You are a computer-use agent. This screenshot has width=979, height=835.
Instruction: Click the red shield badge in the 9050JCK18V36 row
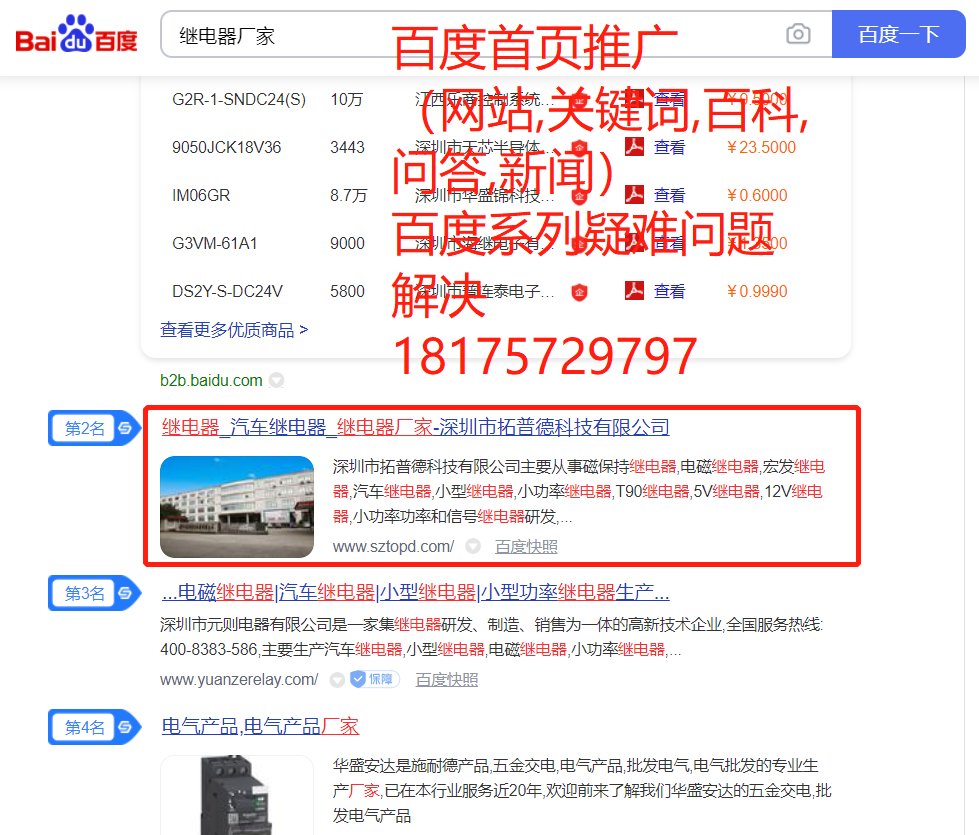[x=579, y=147]
